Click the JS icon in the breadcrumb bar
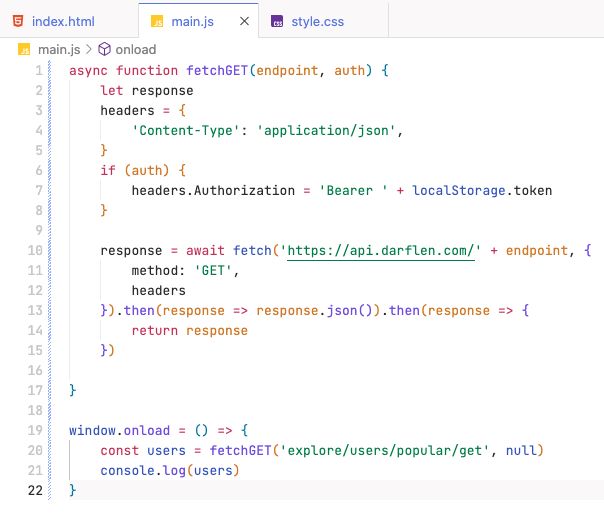Viewport: 604px width, 518px height. point(24,49)
